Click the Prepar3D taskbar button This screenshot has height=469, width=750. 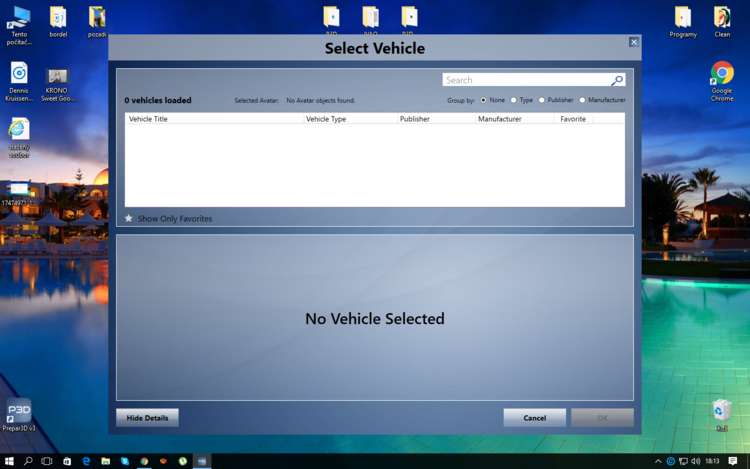pos(202,461)
